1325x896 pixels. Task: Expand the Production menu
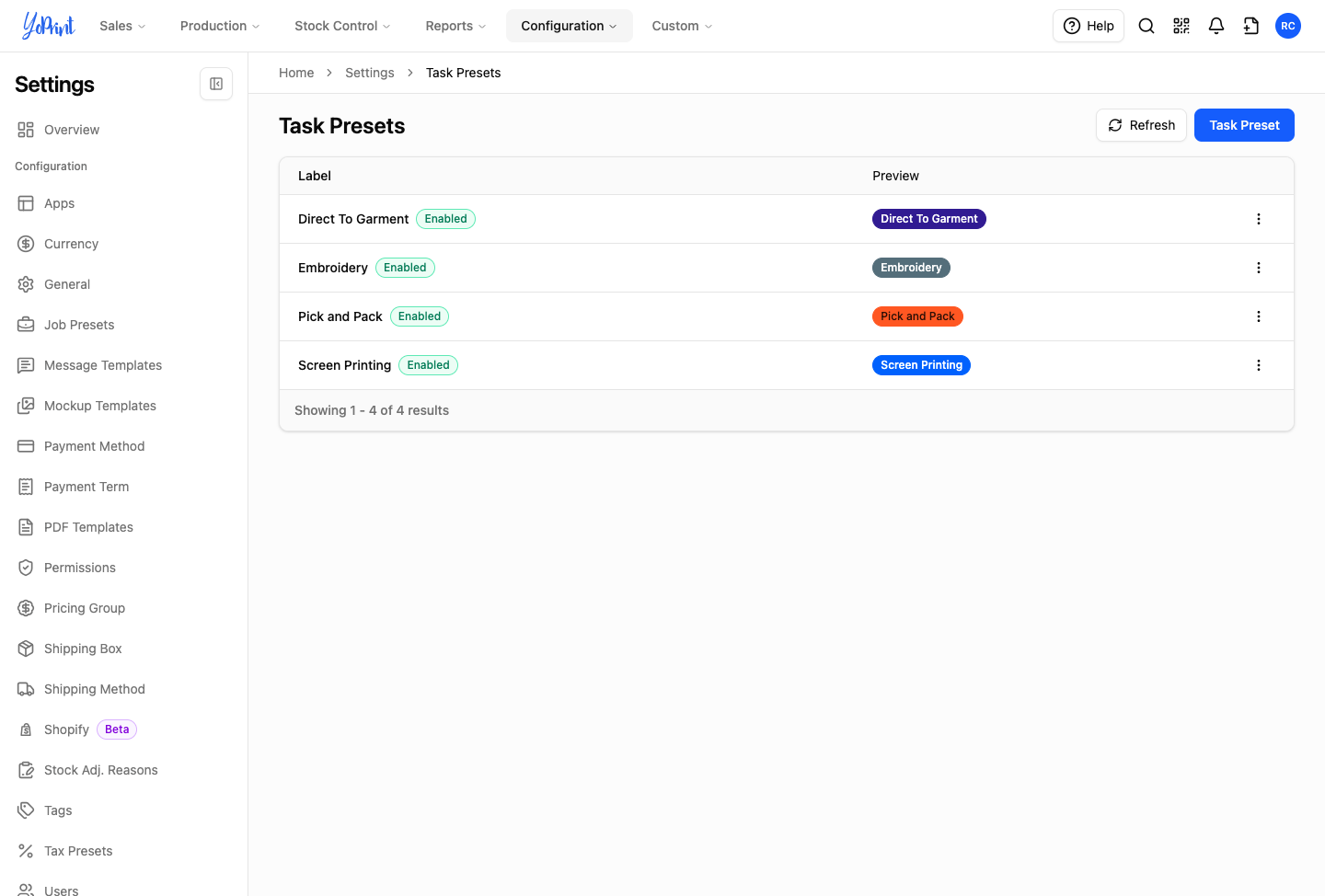(220, 26)
